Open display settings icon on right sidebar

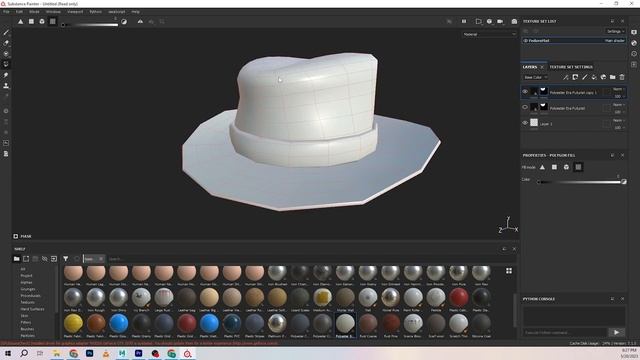(634, 32)
